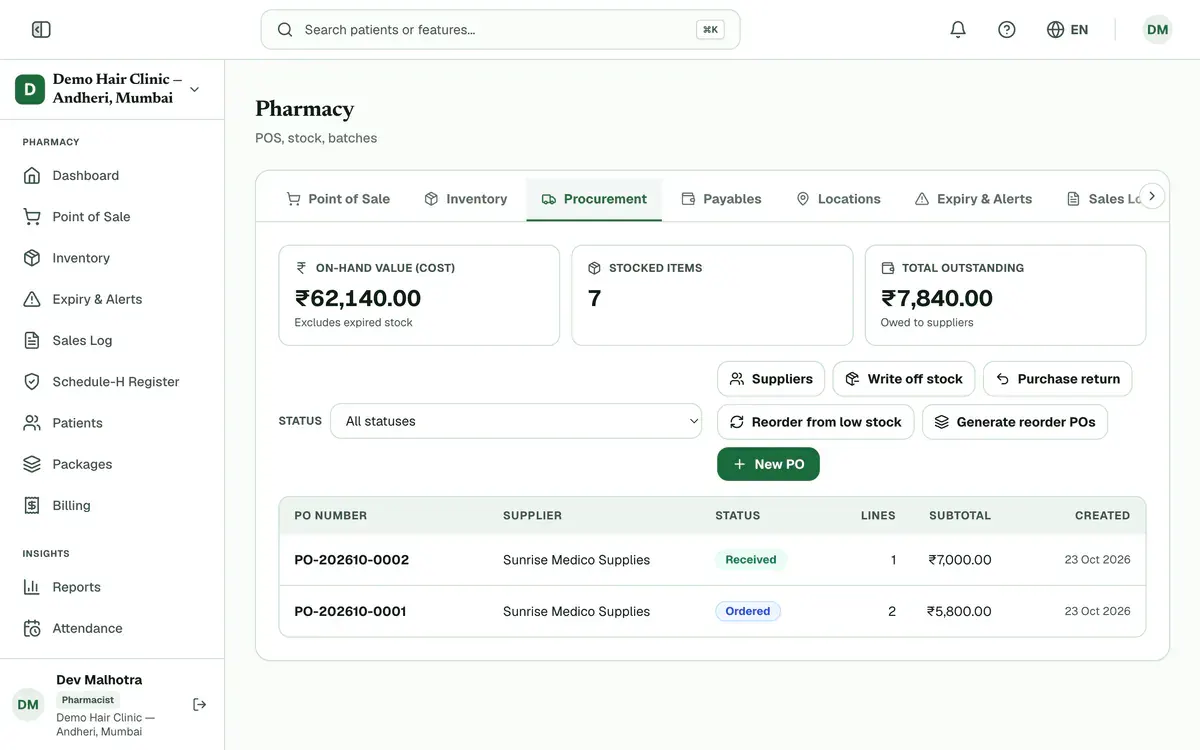Select the Procurement tab
Viewport: 1200px width, 750px height.
(x=594, y=199)
